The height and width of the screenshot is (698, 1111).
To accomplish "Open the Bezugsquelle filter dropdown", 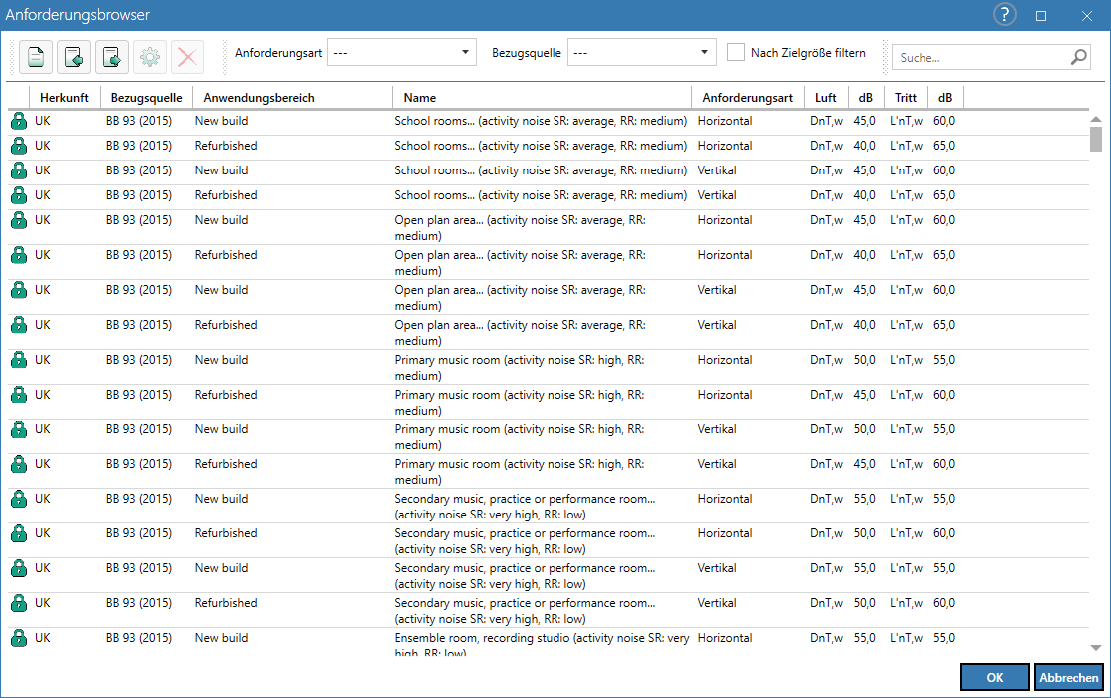I will [x=641, y=52].
